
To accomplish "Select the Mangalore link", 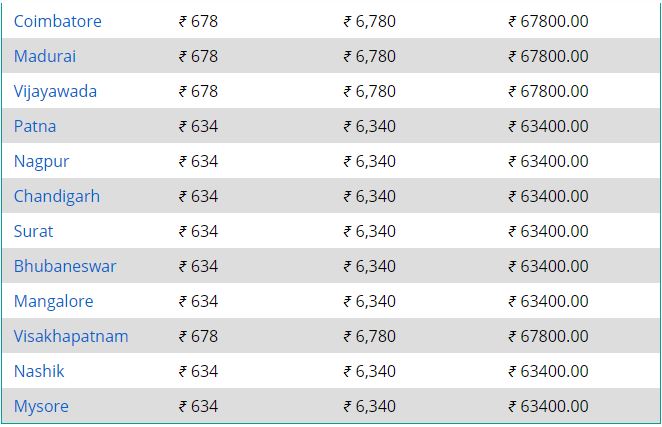I will click(54, 302).
